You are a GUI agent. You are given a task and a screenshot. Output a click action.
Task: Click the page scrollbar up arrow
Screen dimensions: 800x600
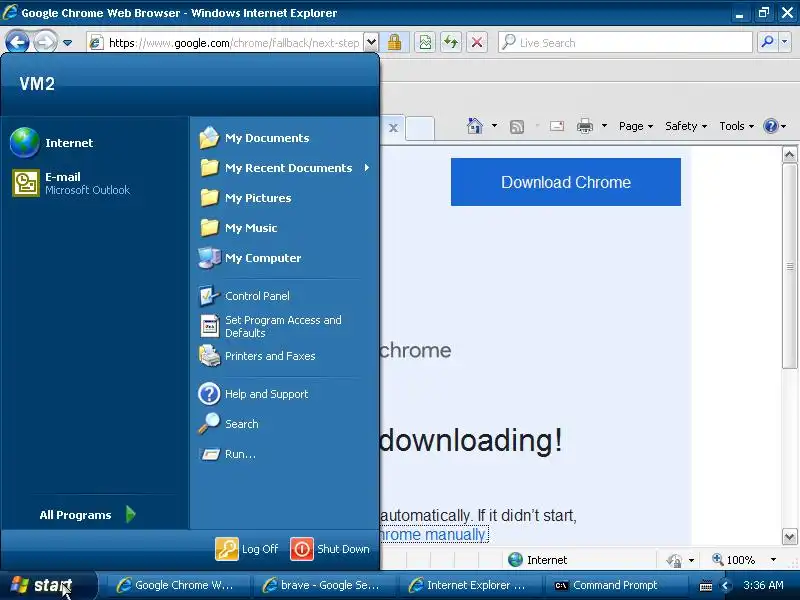point(789,155)
